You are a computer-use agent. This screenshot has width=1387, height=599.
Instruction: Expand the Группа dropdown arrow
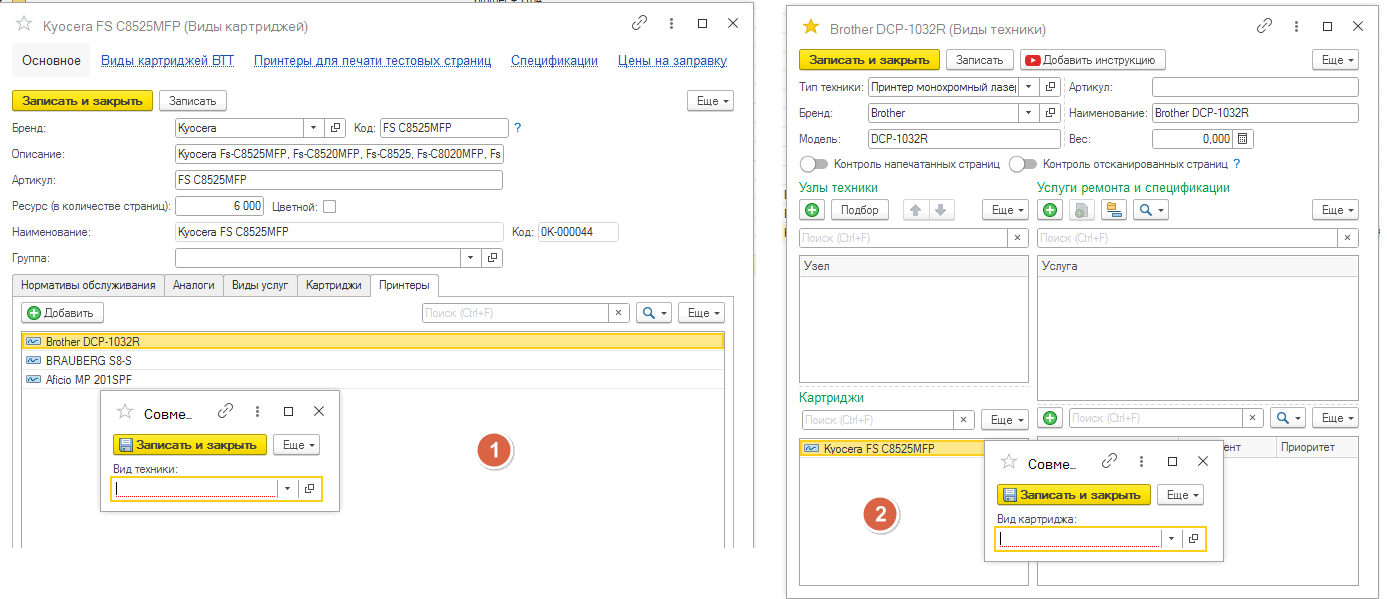[471, 258]
